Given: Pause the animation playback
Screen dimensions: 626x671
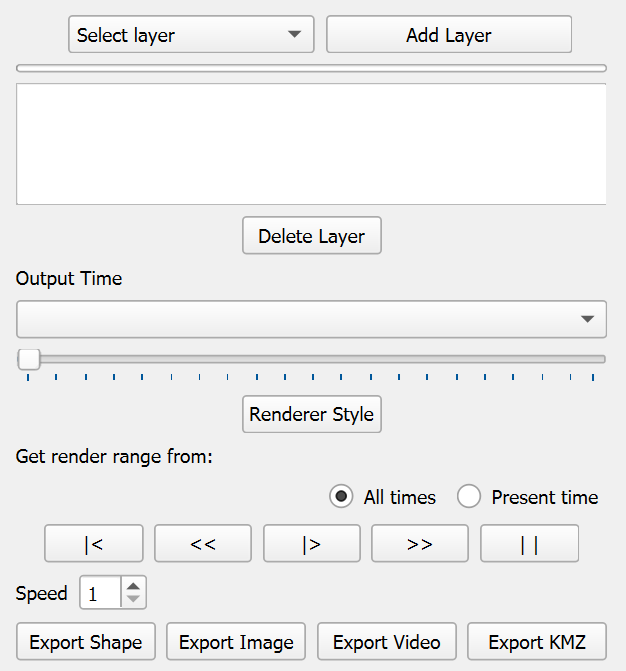Looking at the screenshot, I should [x=529, y=544].
